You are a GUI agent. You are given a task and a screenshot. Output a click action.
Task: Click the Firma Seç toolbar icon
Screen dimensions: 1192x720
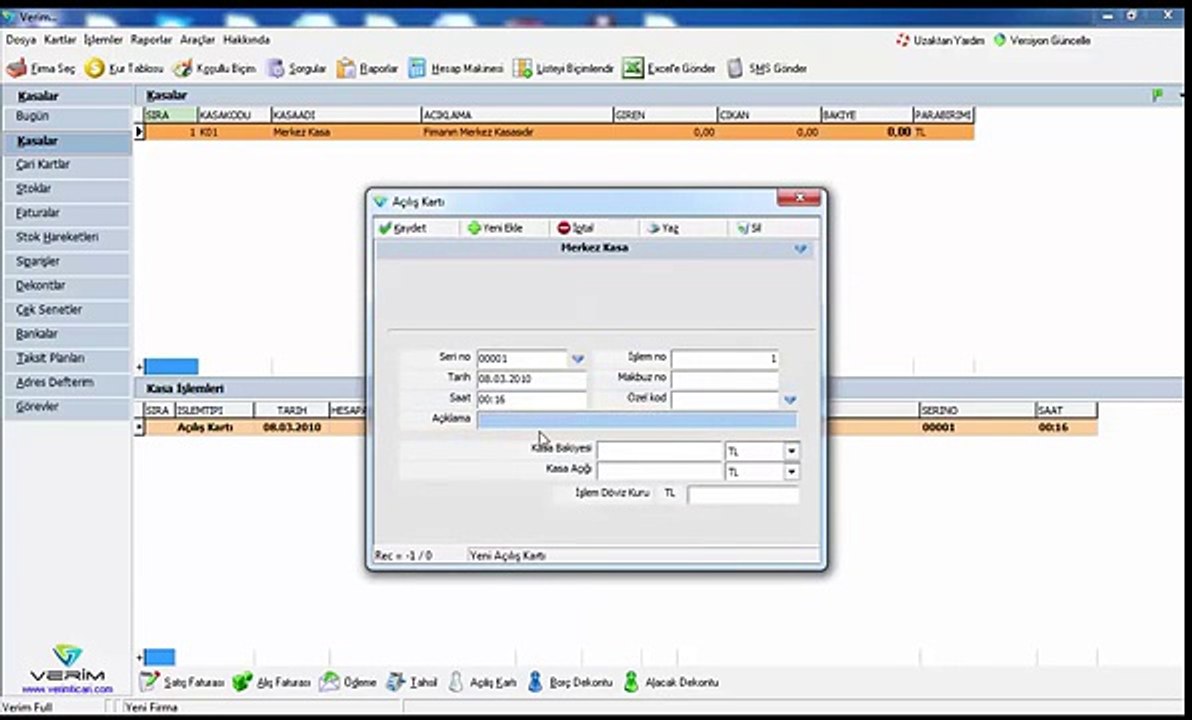tap(17, 68)
